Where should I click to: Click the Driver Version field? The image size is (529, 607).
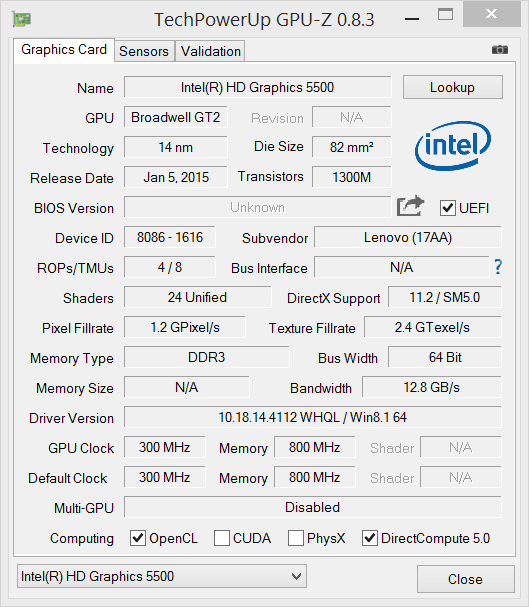pos(313,417)
